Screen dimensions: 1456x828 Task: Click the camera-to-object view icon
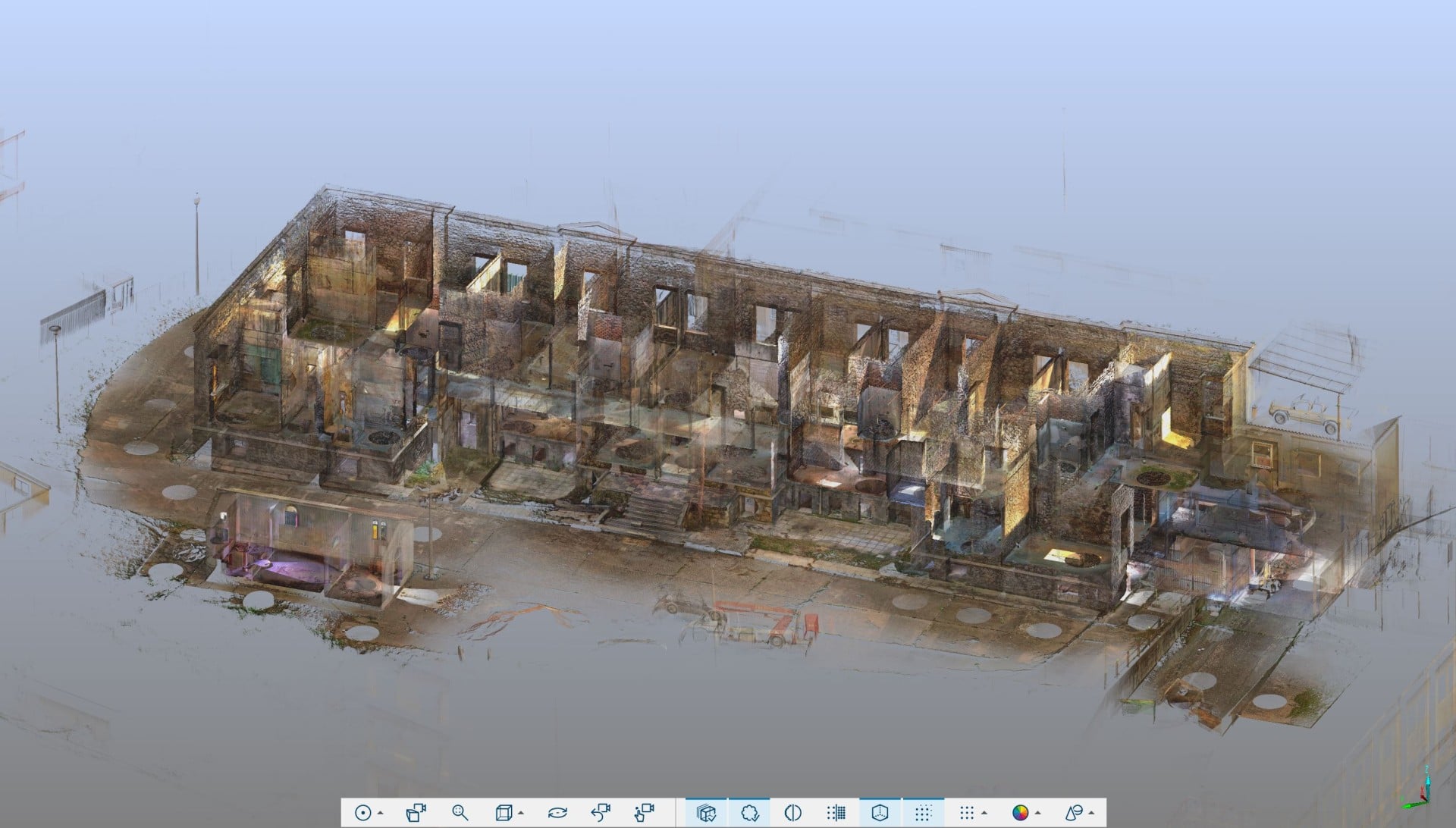point(416,813)
